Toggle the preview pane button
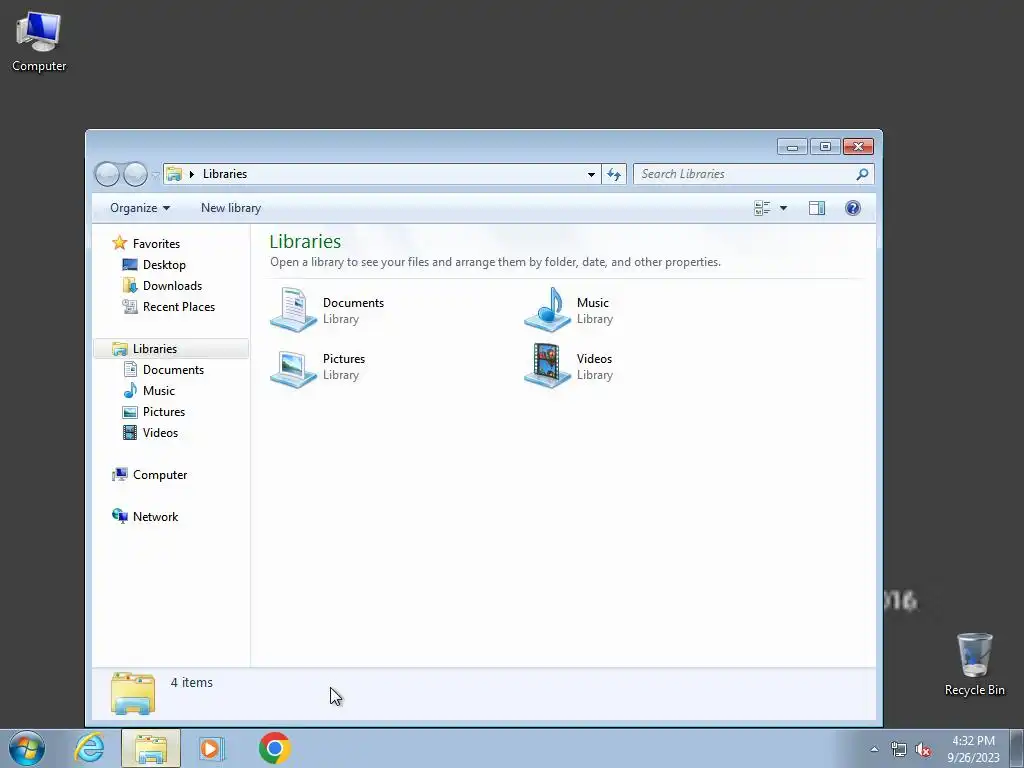The height and width of the screenshot is (768, 1024). point(817,208)
